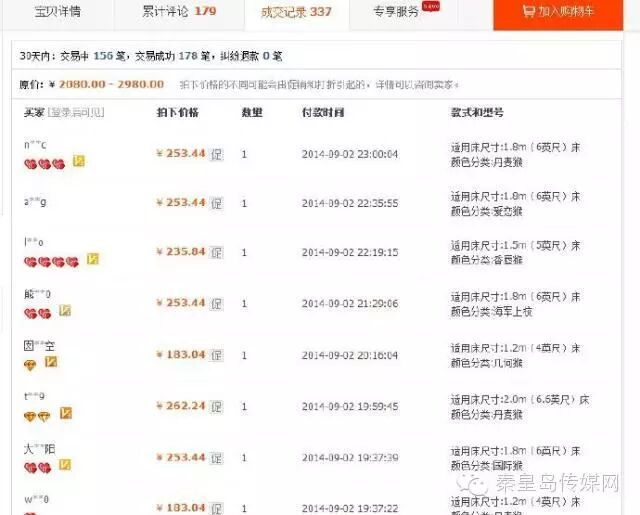
Task: Click 促 promo tag in 19:37:39 row
Action: pyautogui.click(x=216, y=458)
